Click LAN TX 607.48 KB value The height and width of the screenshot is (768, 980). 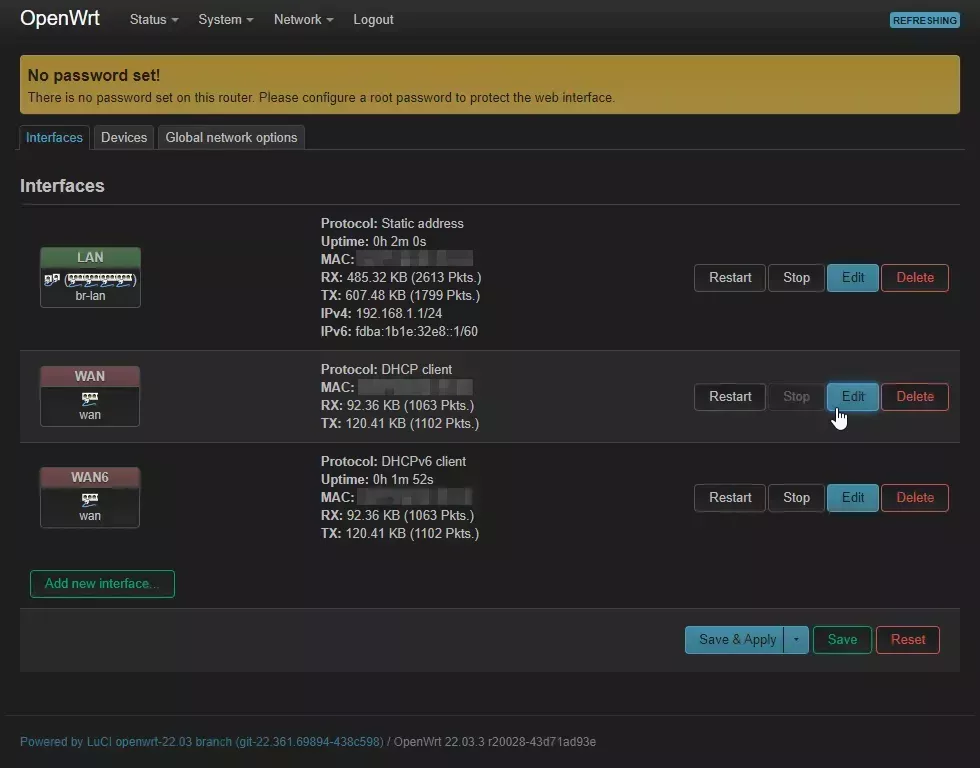coord(412,296)
